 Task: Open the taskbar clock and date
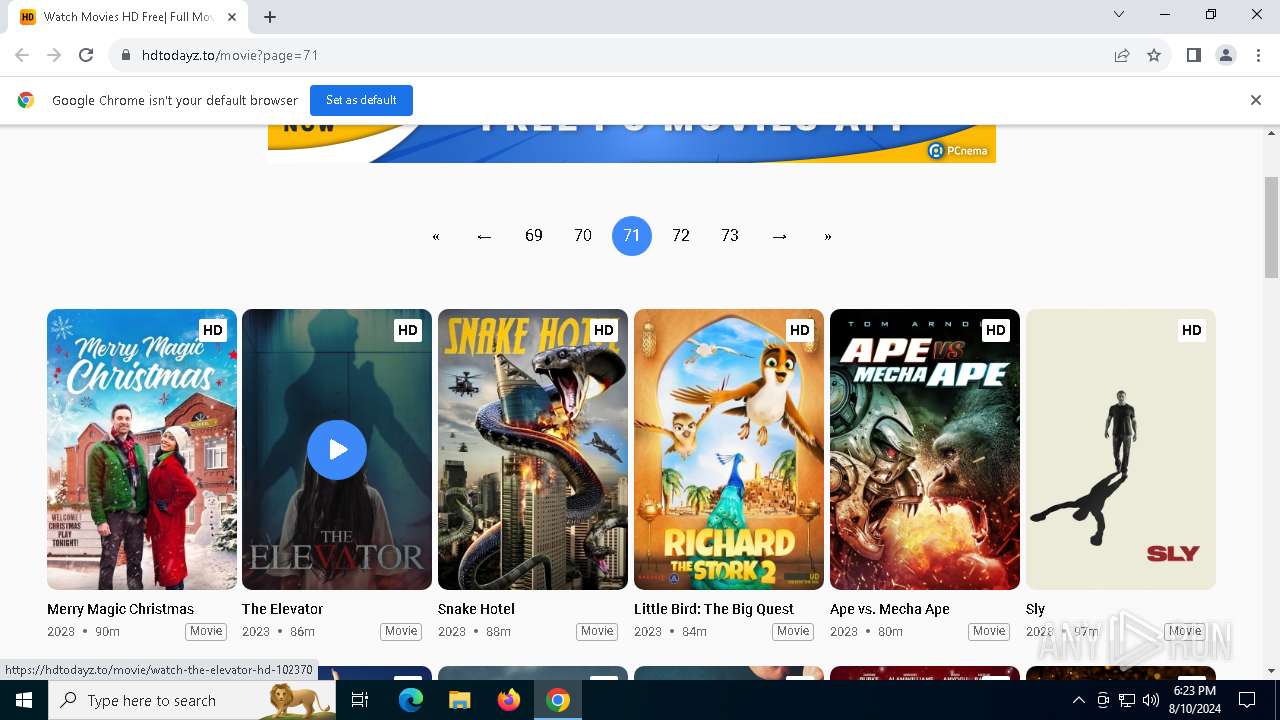1194,700
